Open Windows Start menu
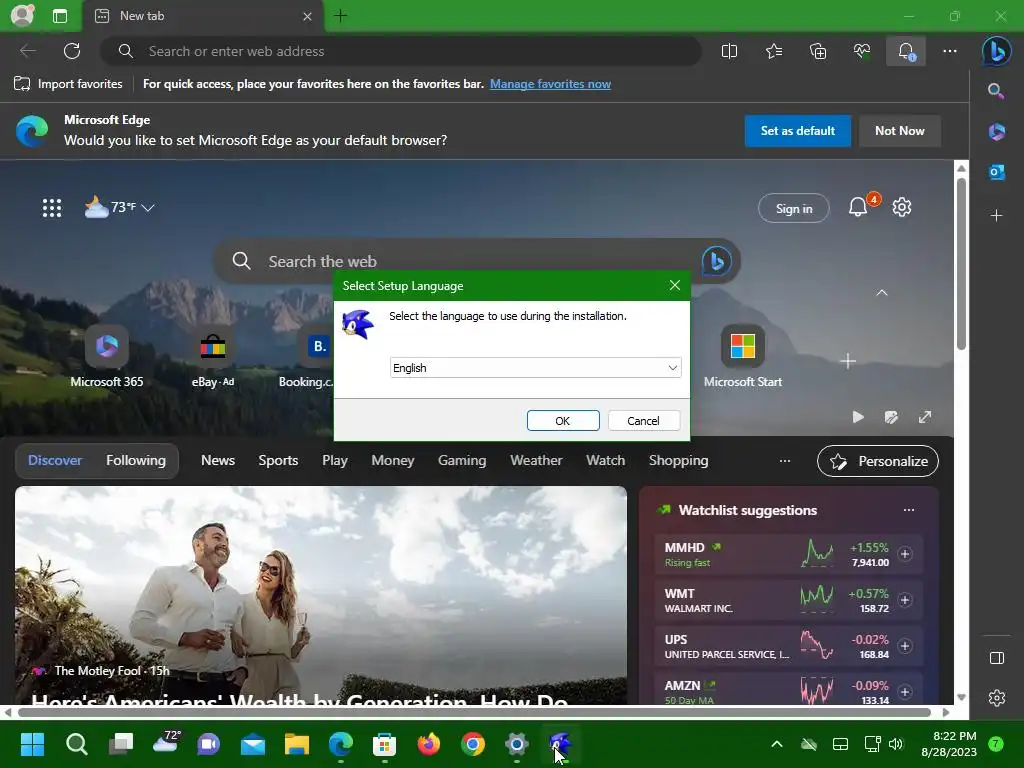 [32, 744]
